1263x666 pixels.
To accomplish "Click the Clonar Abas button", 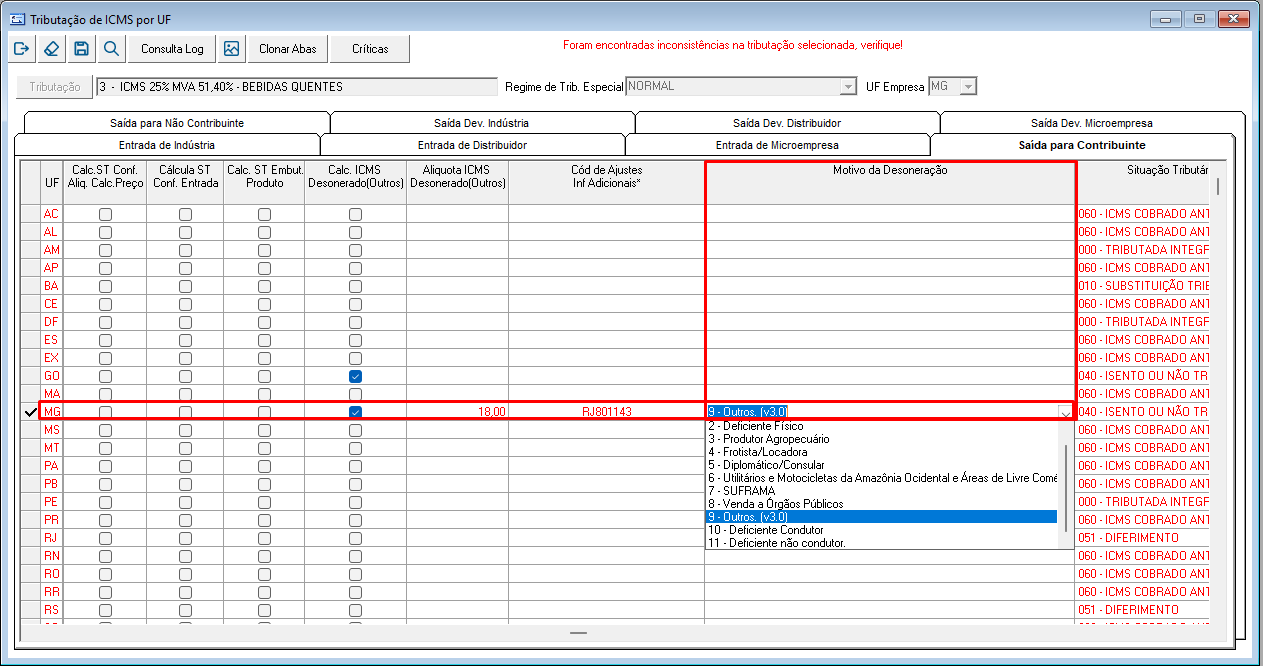I will point(288,48).
